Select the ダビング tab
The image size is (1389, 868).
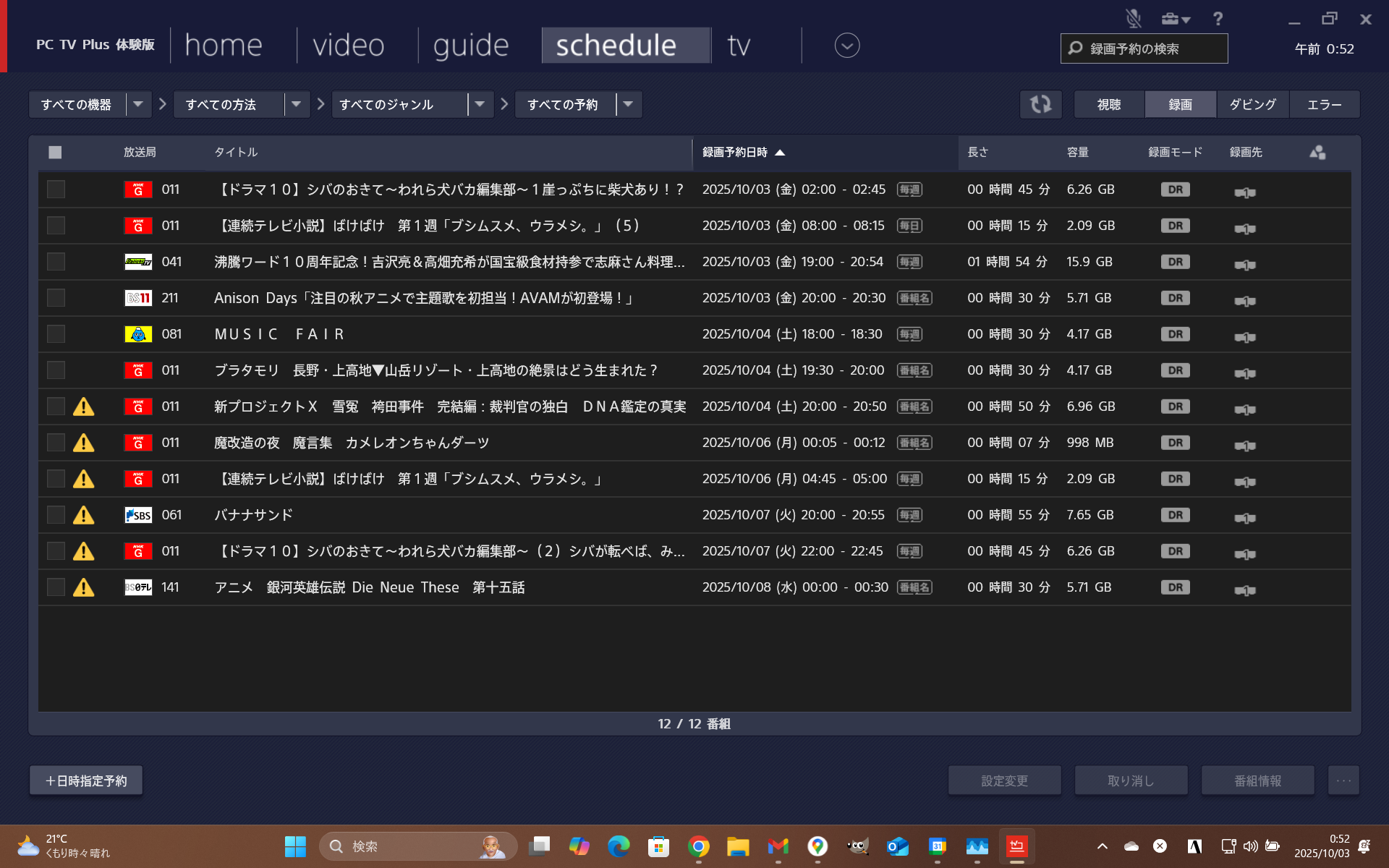click(1252, 104)
